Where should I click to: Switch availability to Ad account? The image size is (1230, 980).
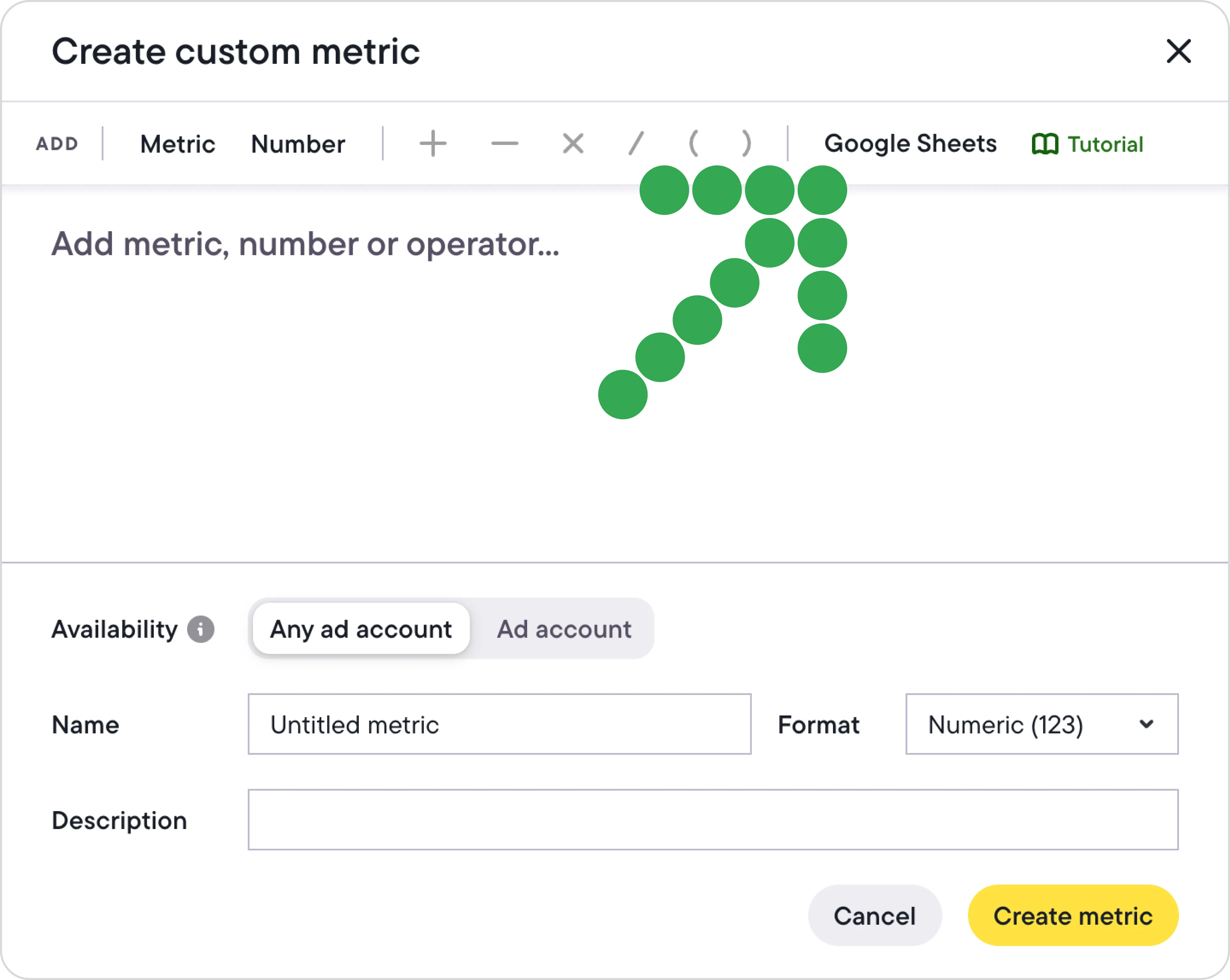pyautogui.click(x=564, y=629)
